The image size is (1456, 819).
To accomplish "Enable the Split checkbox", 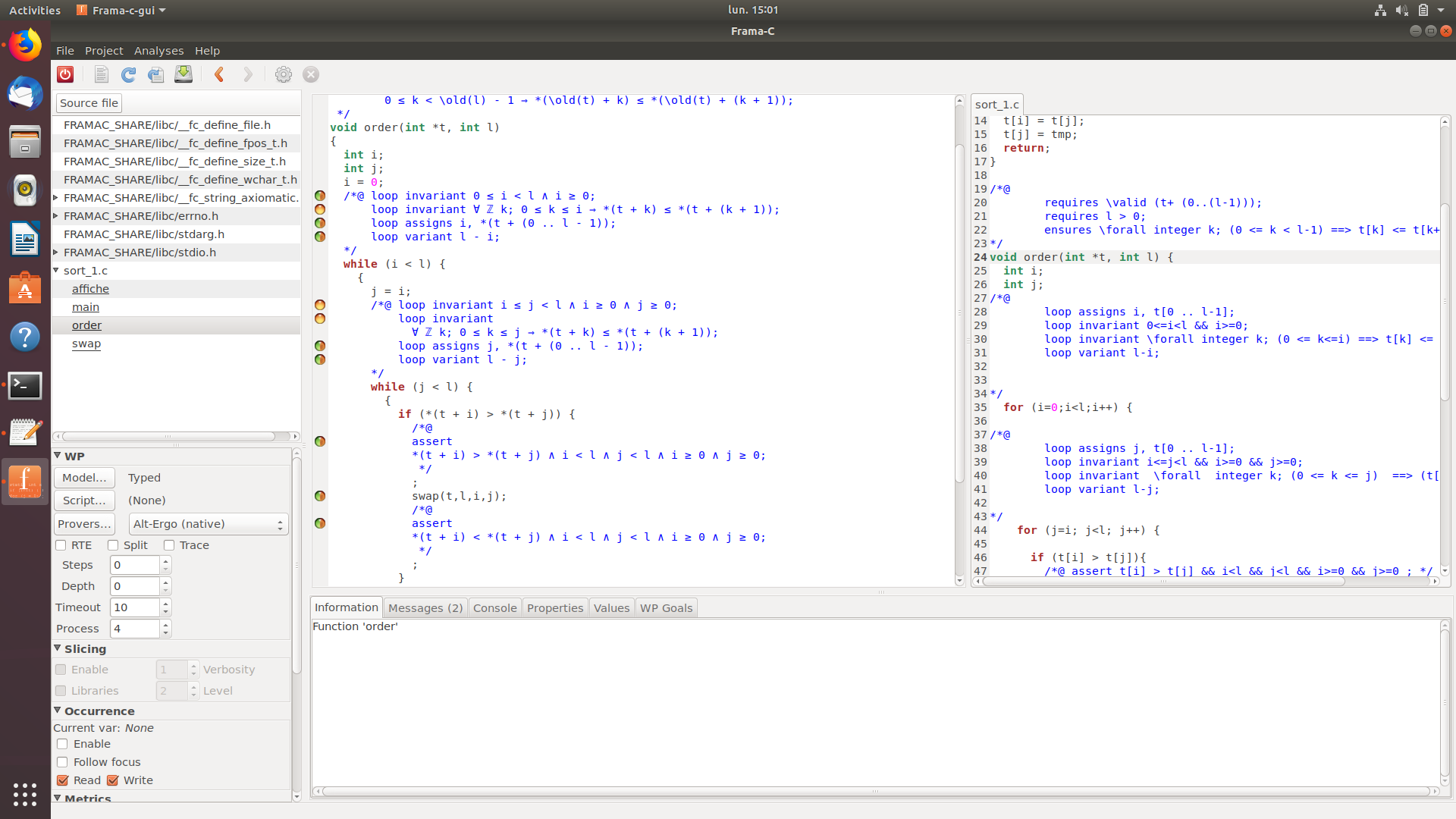I will [x=113, y=545].
